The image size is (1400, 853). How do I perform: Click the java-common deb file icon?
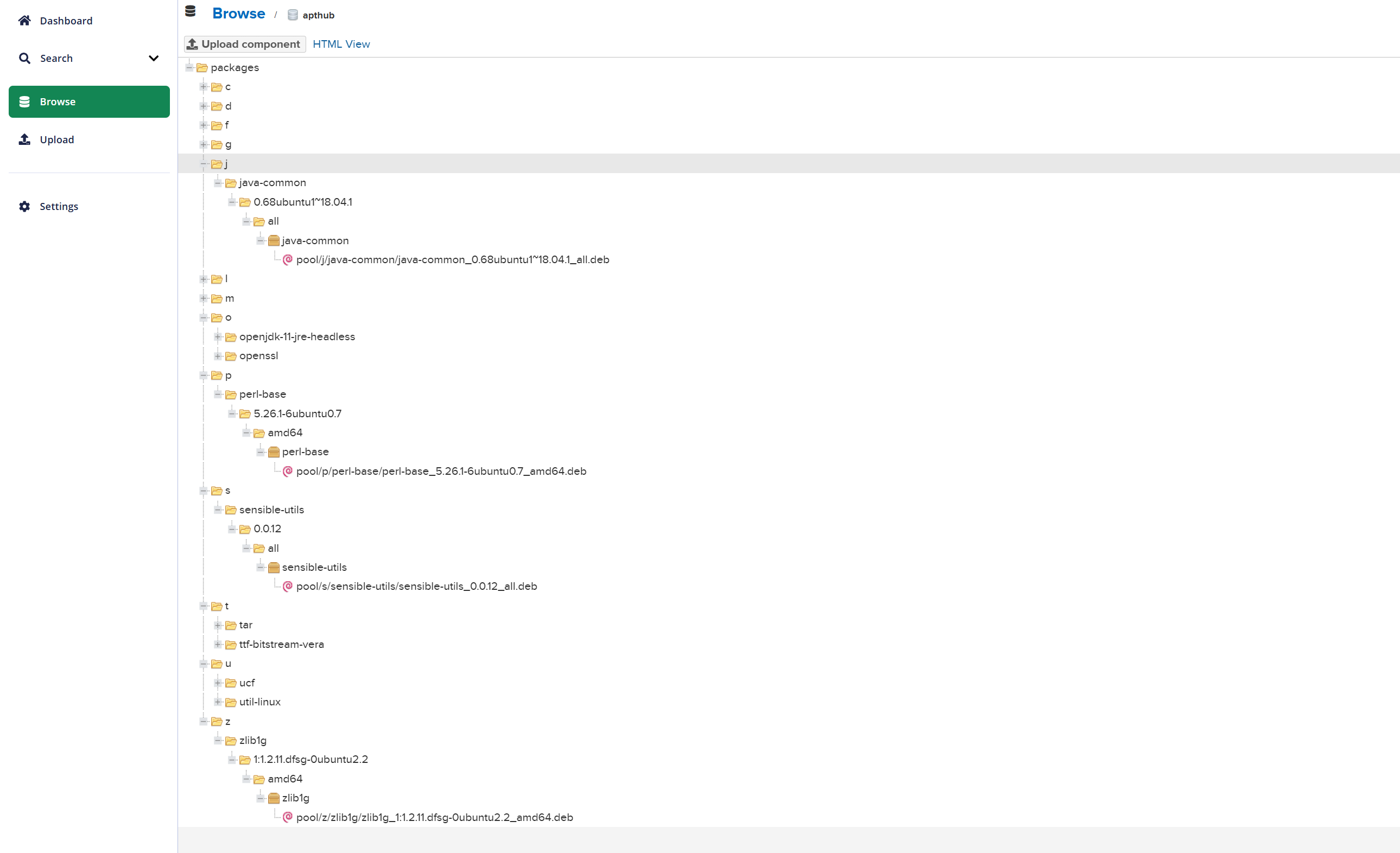[288, 259]
